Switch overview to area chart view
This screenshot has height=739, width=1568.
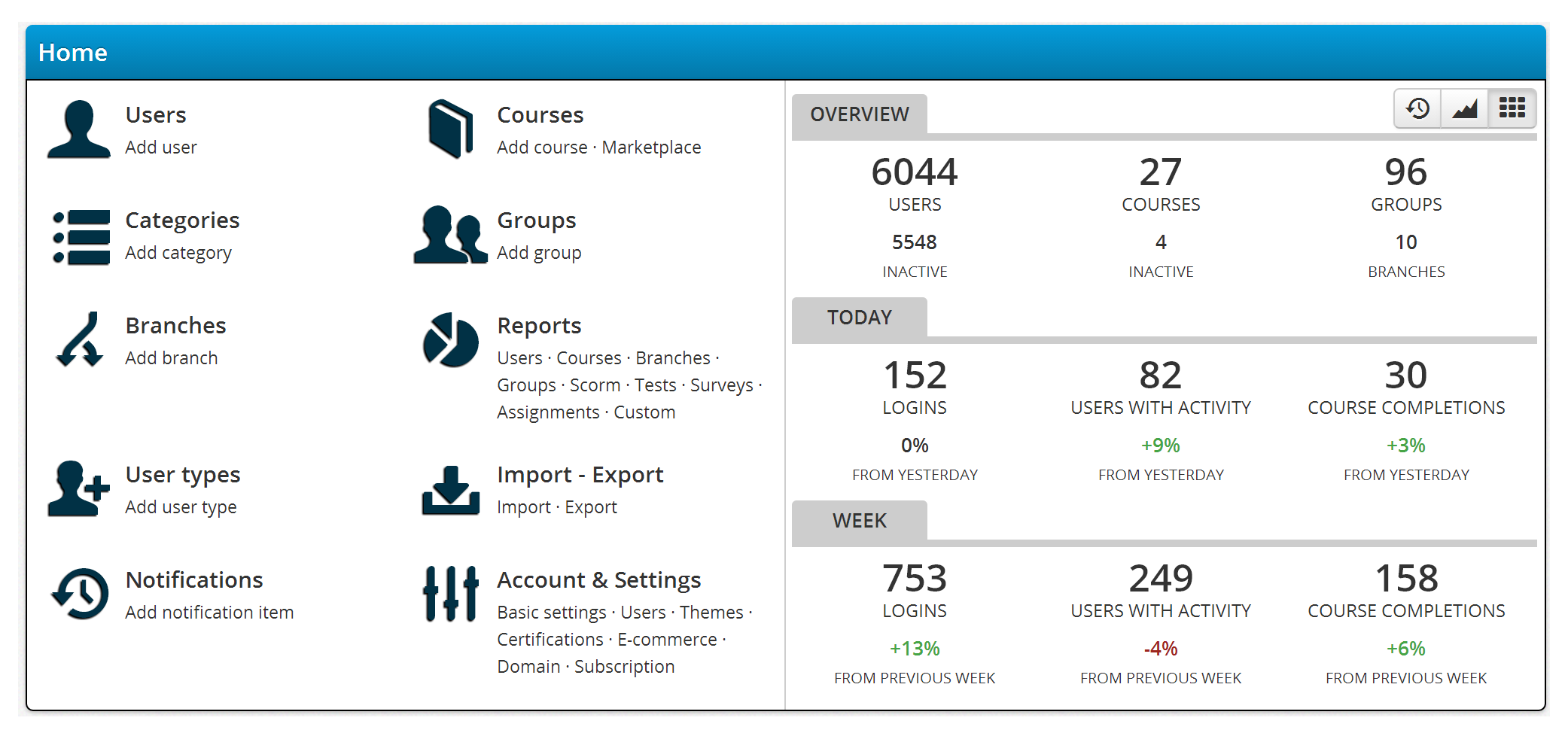pos(1465,109)
